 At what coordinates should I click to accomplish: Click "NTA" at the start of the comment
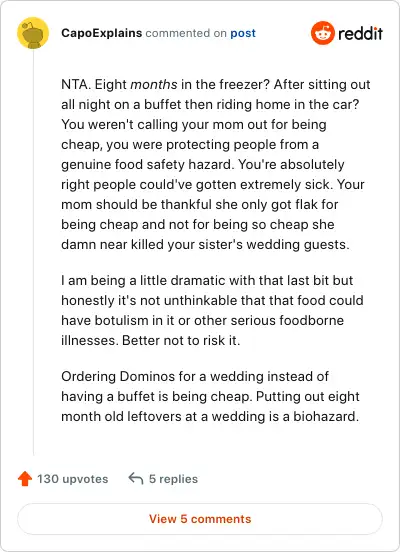coord(74,84)
